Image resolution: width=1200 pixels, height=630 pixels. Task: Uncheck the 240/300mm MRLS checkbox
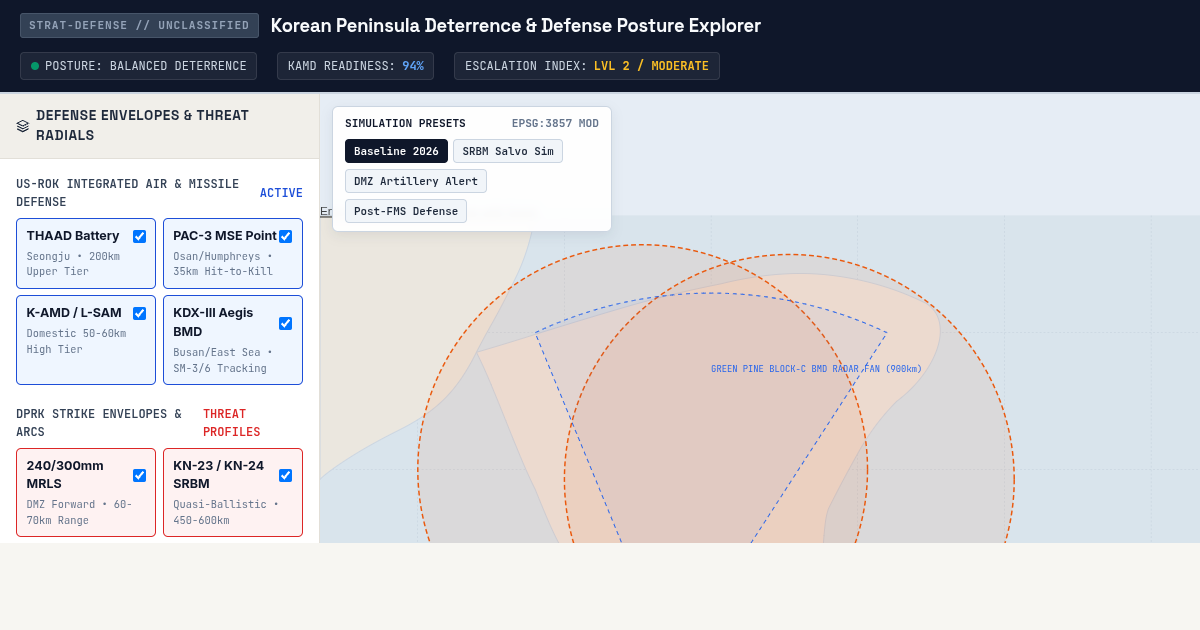[139, 475]
